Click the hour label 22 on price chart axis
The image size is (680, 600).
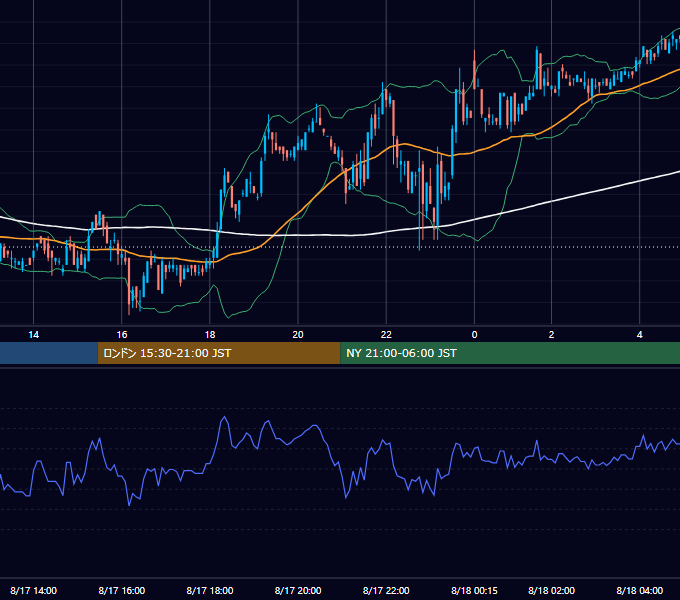tap(386, 334)
